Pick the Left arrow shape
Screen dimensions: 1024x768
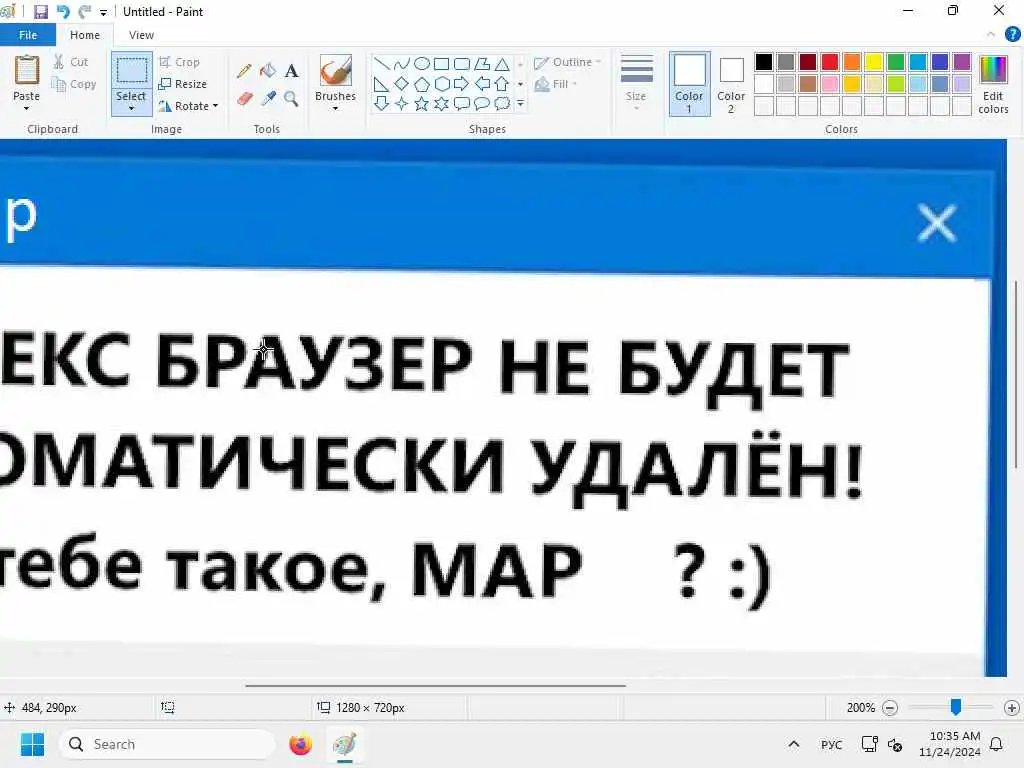point(482,84)
